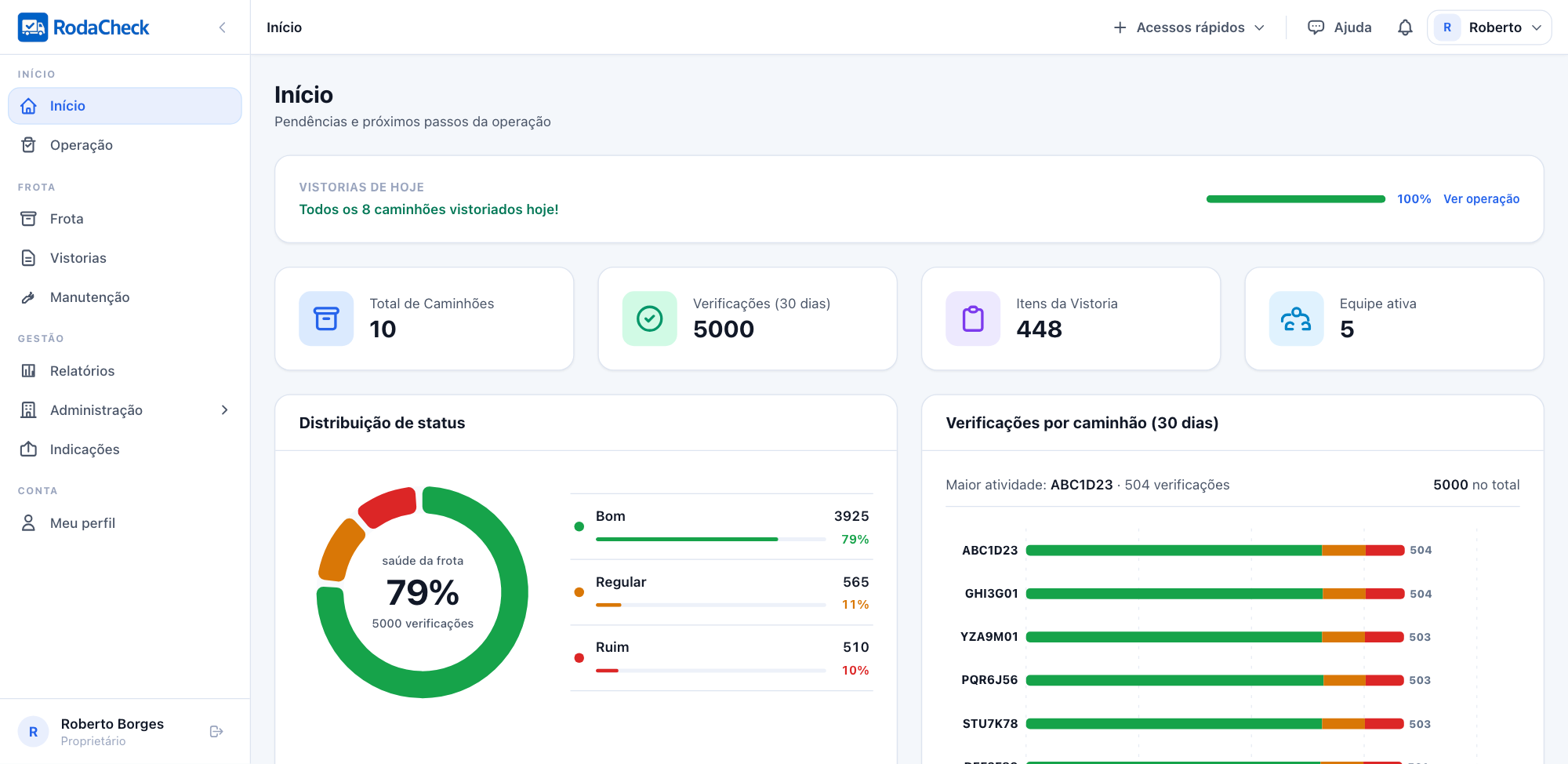
Task: Click the wrench icon beside Manutenção
Action: [29, 297]
